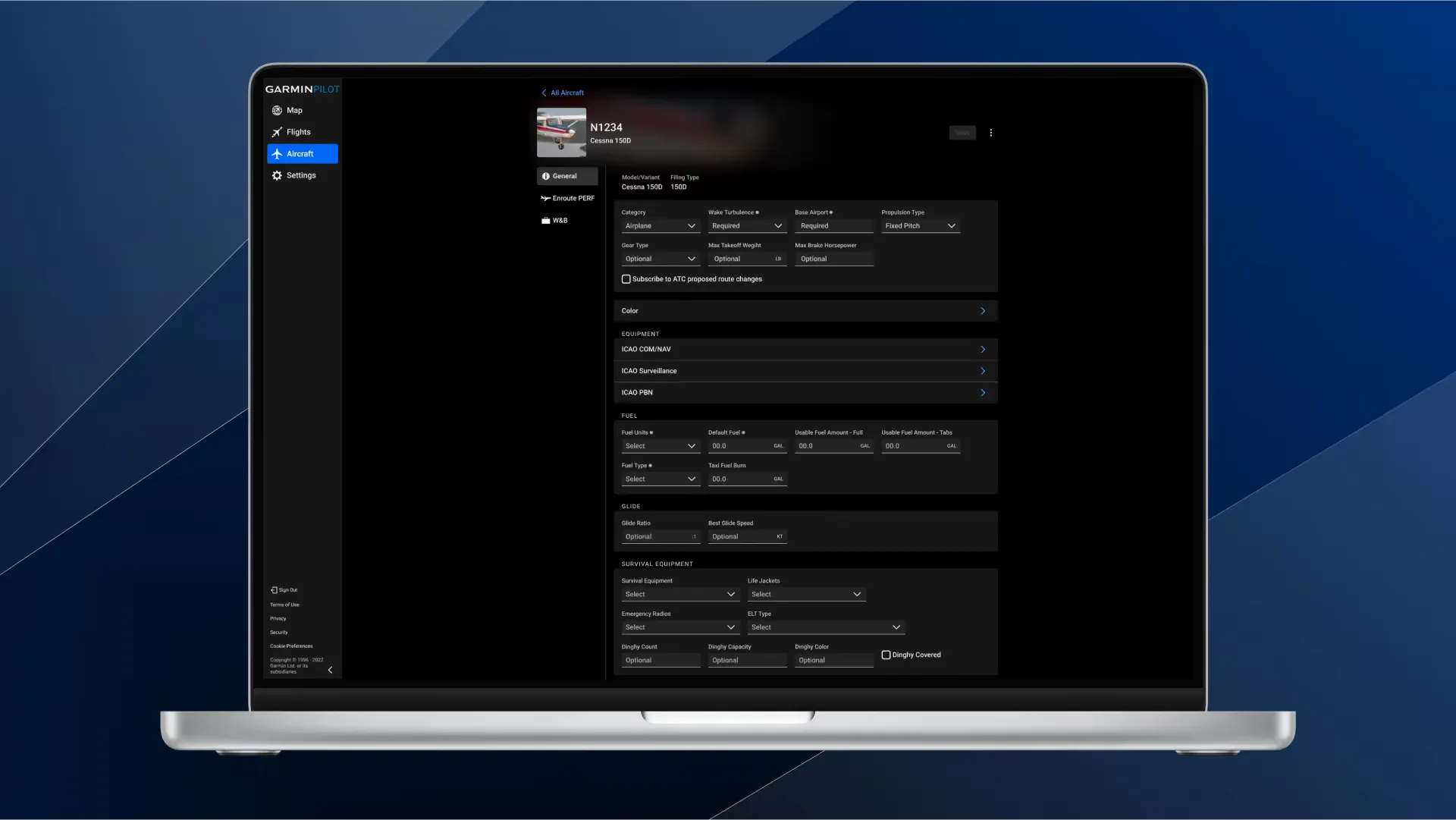This screenshot has width=1456, height=820.
Task: Click the Cessna 150D aircraft photo thumbnail
Action: click(x=561, y=132)
